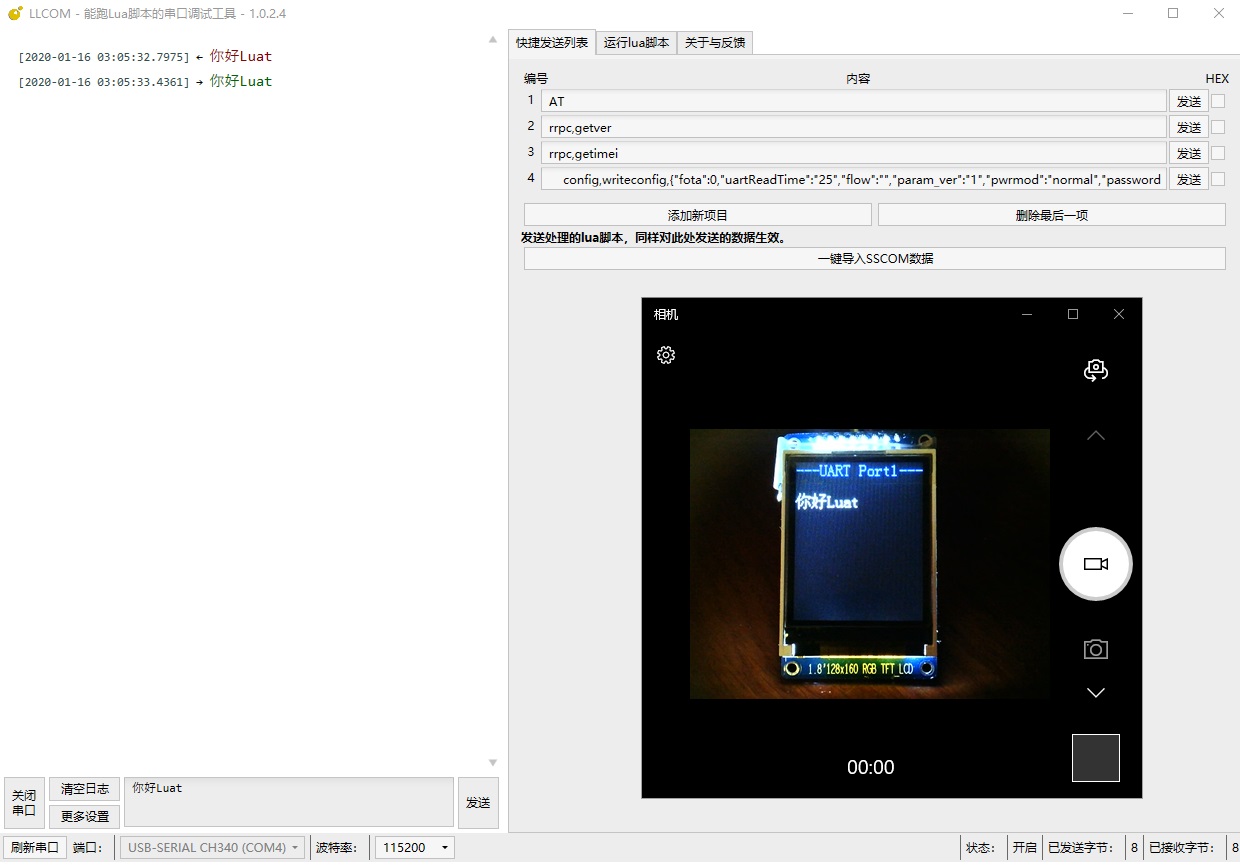1240x866 pixels.
Task: Switch to photo mode camera icon
Action: [1096, 649]
